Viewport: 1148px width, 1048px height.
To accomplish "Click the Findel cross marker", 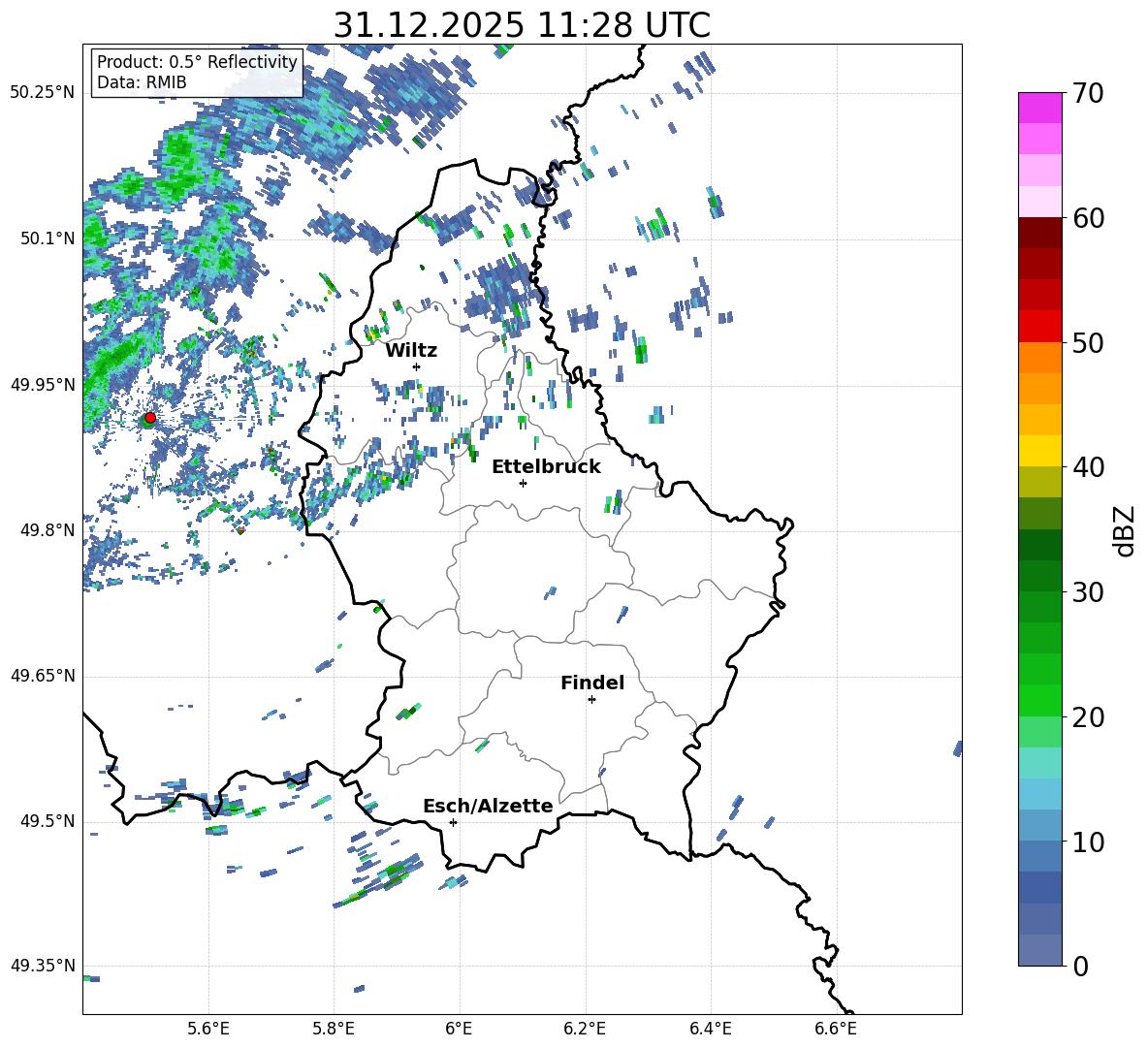I will [x=591, y=700].
